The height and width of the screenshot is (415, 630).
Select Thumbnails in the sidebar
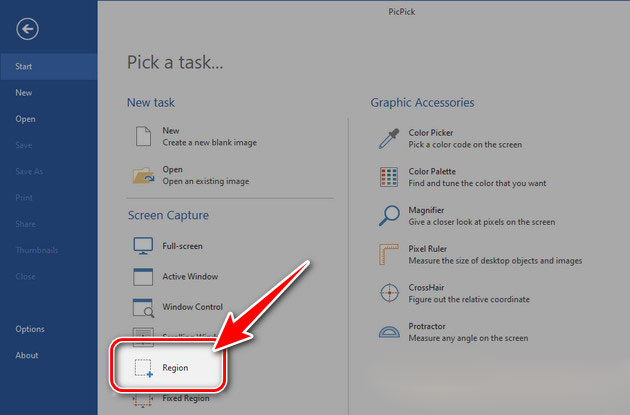click(37, 250)
